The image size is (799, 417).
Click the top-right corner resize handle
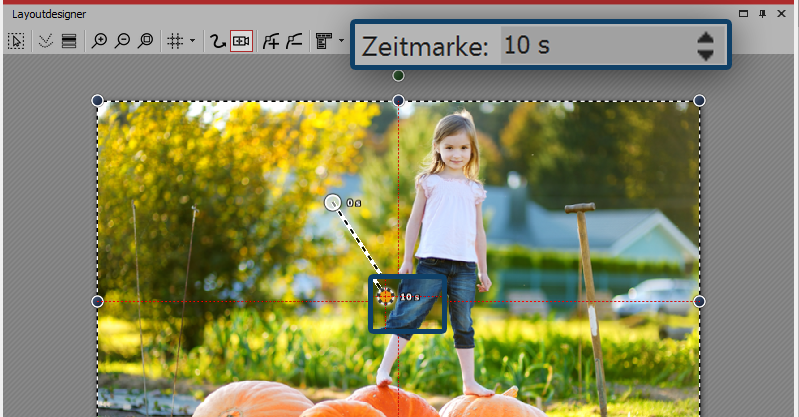point(700,100)
